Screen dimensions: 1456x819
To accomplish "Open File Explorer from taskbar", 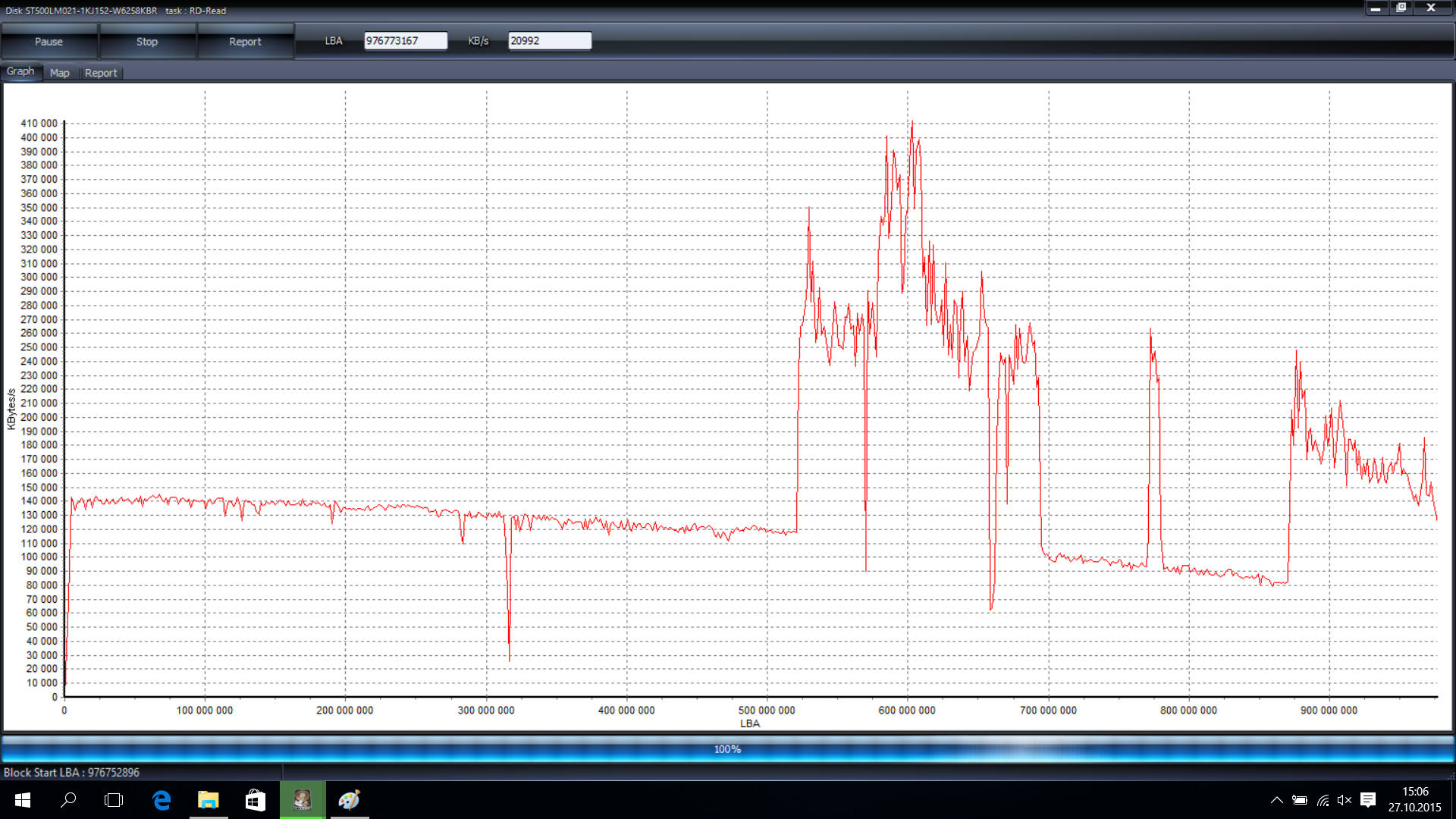I will point(208,800).
